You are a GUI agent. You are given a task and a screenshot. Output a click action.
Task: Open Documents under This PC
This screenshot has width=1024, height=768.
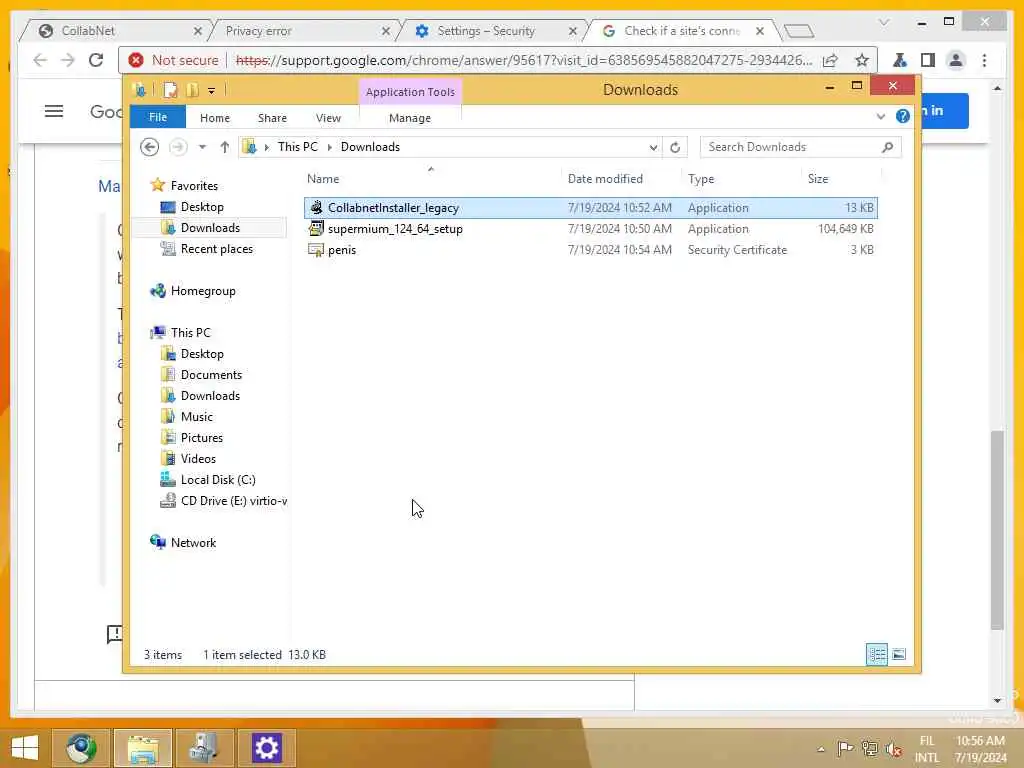tap(211, 374)
